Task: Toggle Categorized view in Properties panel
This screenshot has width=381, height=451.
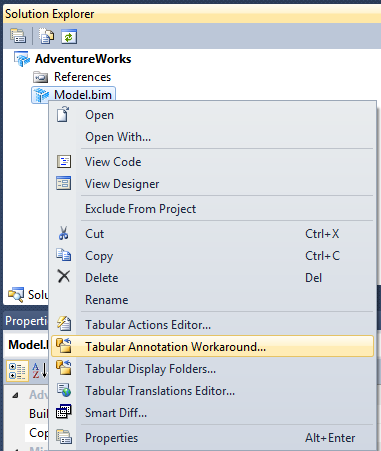Action: point(17,371)
